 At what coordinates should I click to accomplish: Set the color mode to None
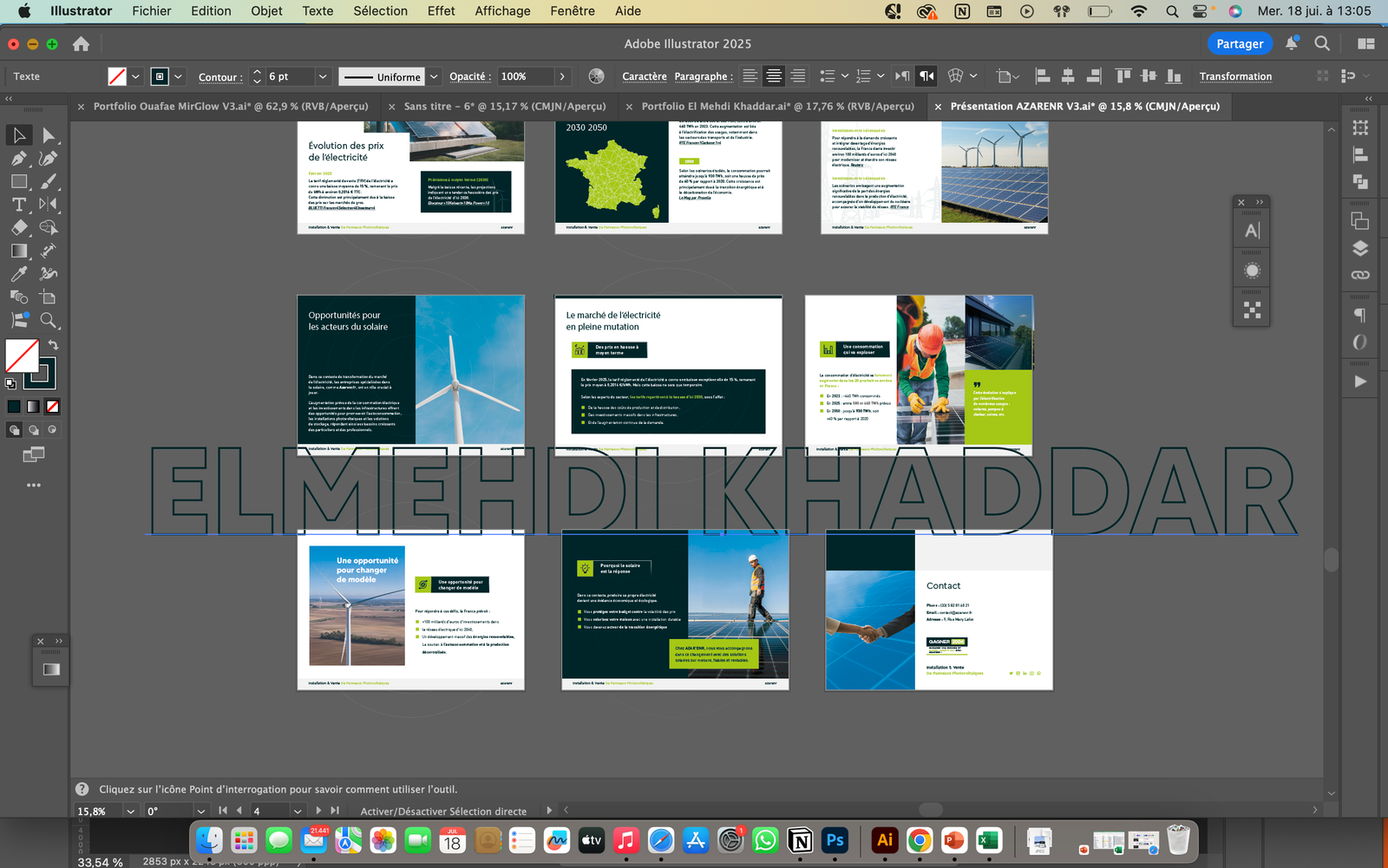52,406
